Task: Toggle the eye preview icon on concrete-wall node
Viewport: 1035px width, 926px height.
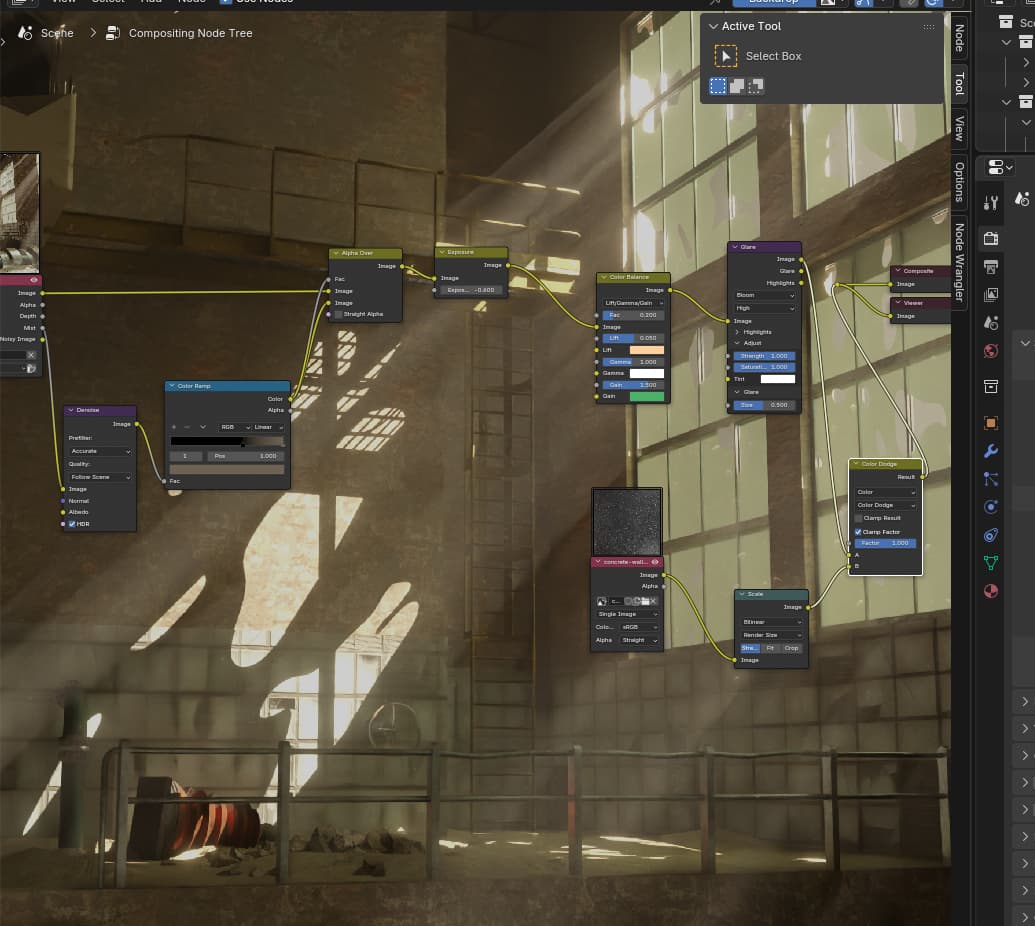Action: click(655, 562)
